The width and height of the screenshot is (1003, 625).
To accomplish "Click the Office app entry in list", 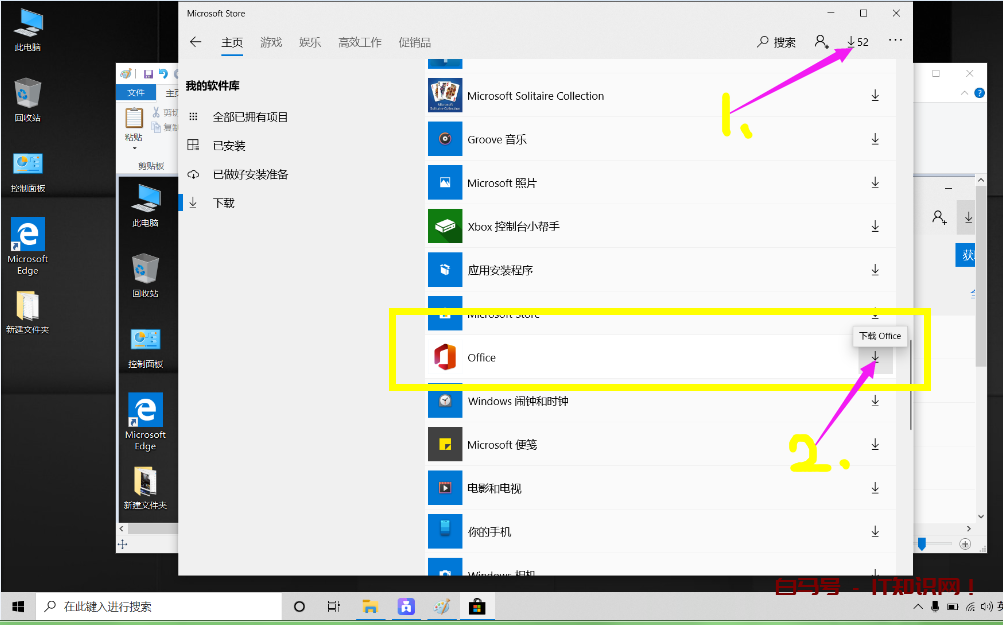I will [481, 358].
